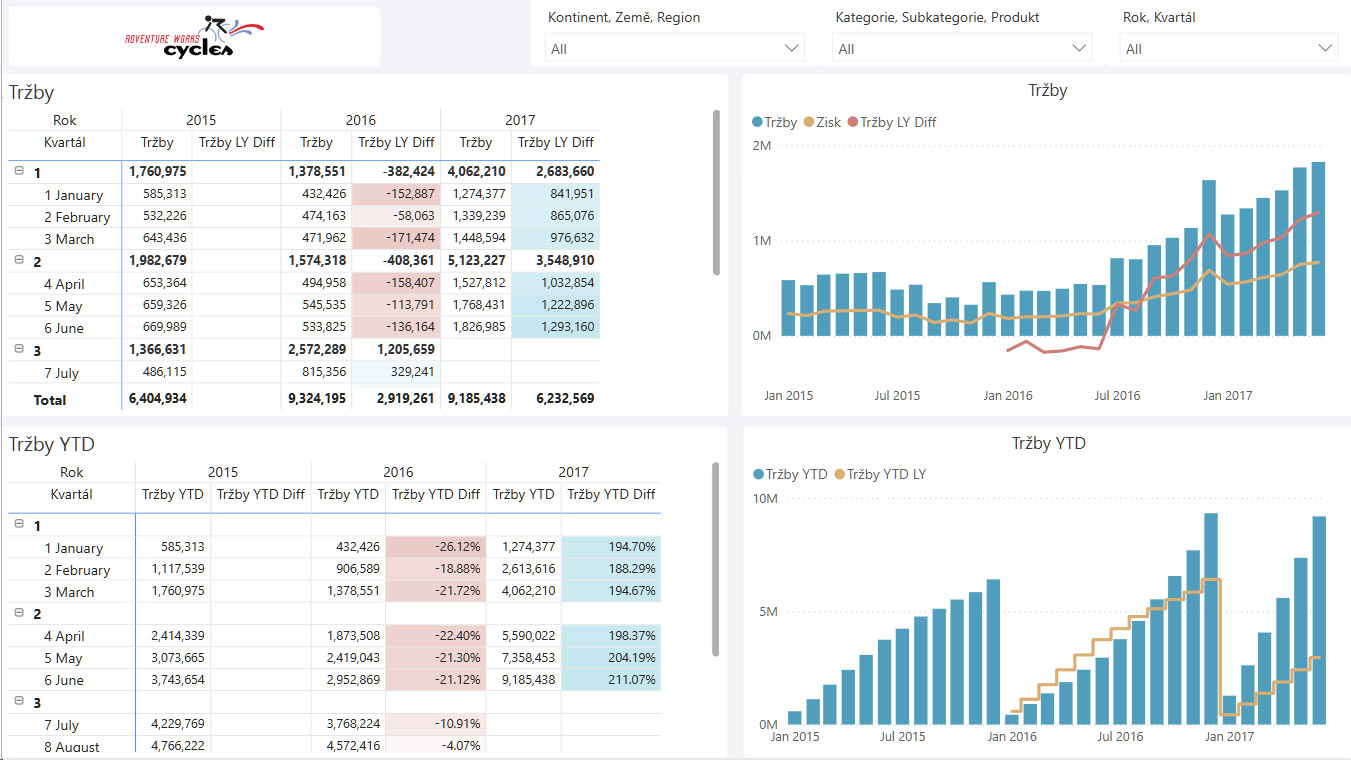This screenshot has height=760, width=1351.
Task: Open the Kontinent, Země, Region dropdown
Action: (x=675, y=48)
